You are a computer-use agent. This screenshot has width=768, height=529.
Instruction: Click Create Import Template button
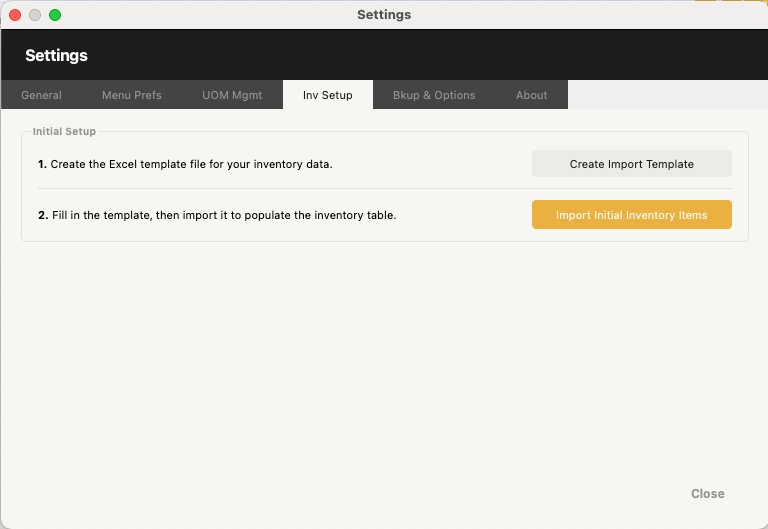[632, 164]
